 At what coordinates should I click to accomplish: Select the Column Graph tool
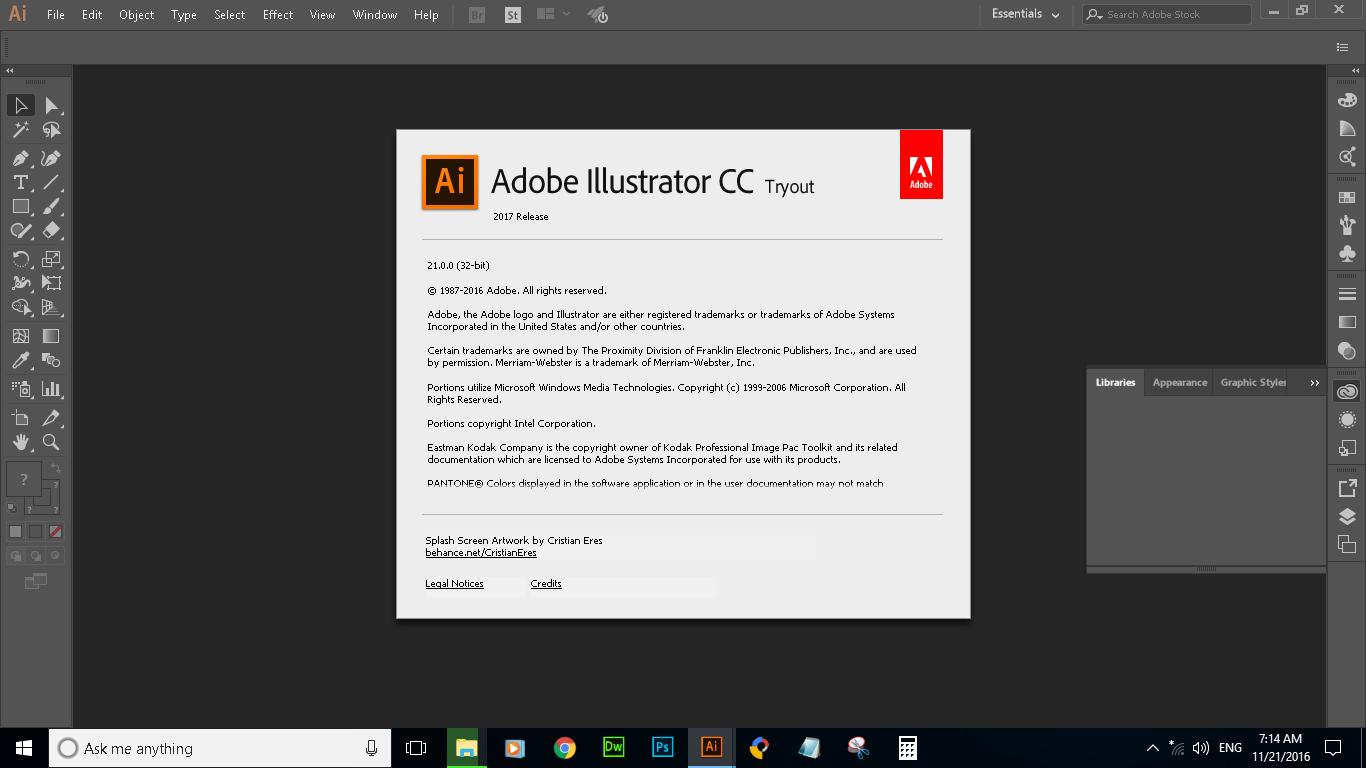click(x=51, y=389)
